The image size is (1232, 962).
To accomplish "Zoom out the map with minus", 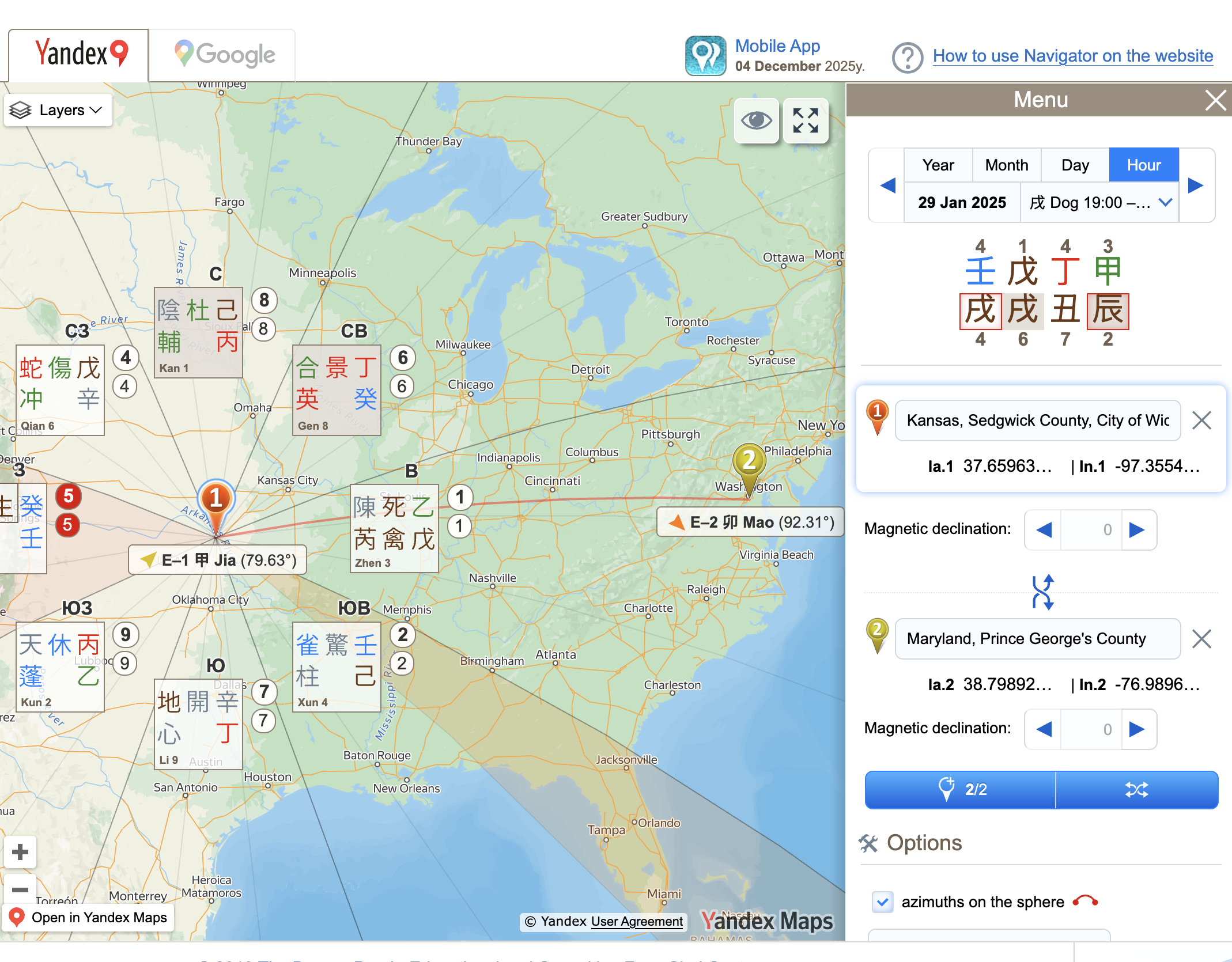I will [x=20, y=889].
